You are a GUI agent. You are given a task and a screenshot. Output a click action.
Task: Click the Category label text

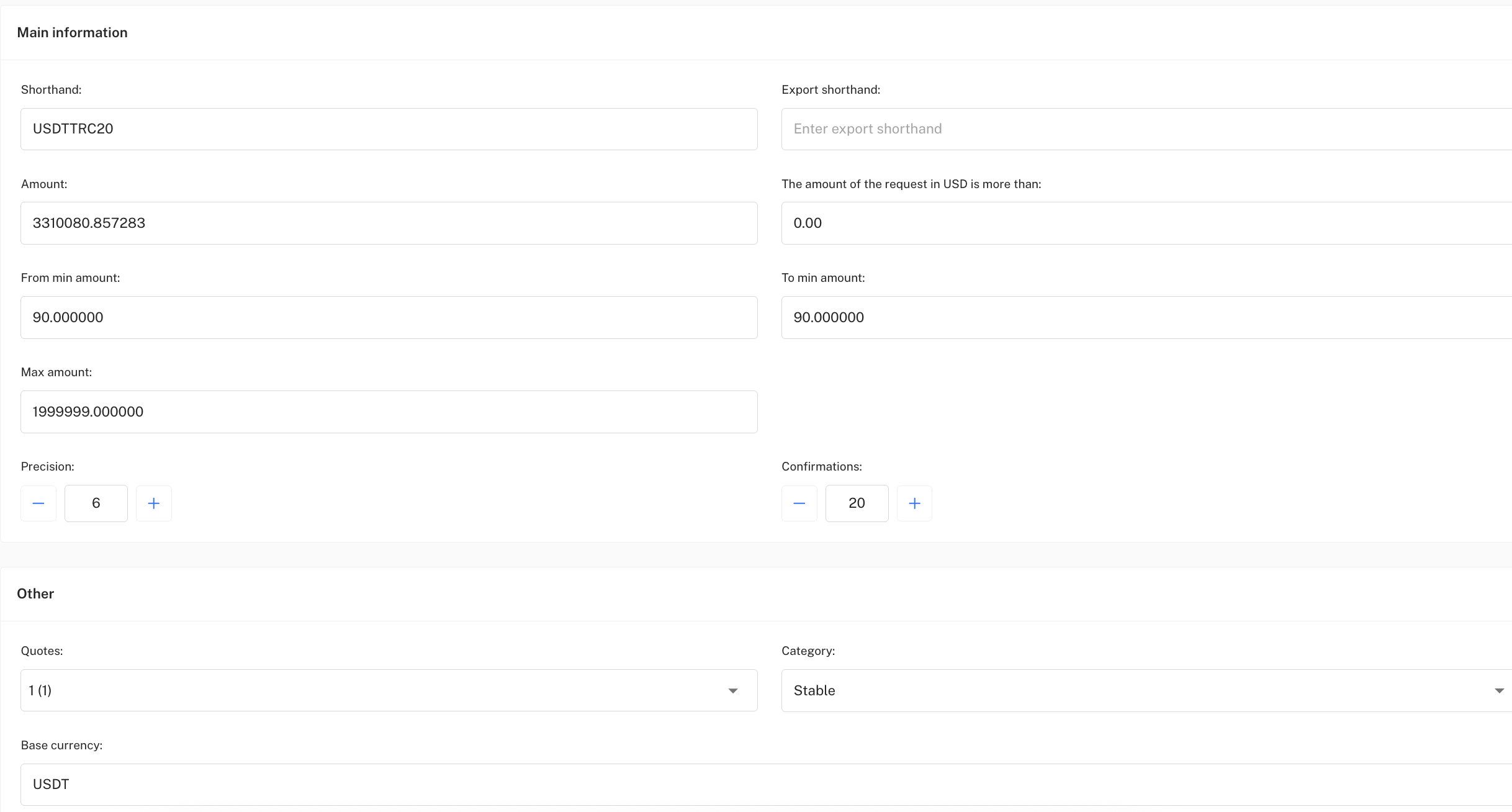808,651
